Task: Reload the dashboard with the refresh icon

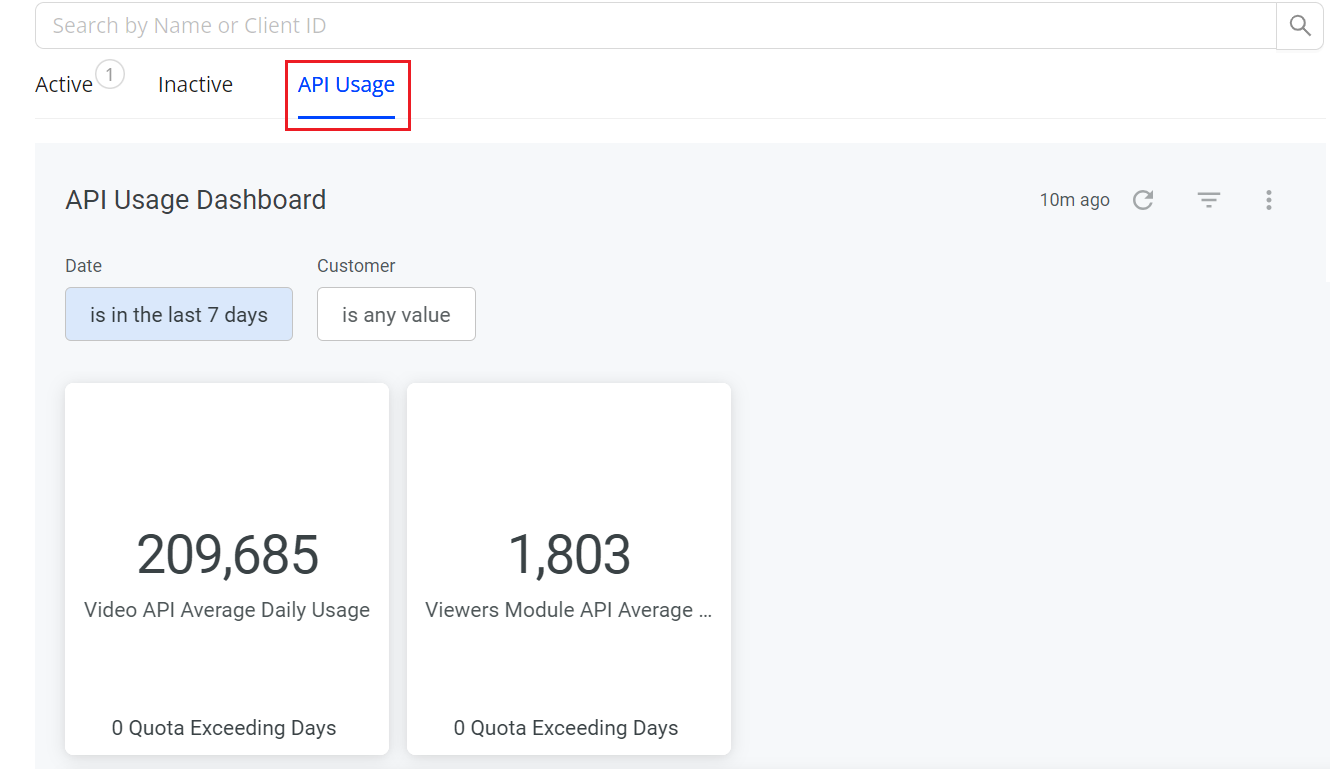Action: pyautogui.click(x=1143, y=200)
